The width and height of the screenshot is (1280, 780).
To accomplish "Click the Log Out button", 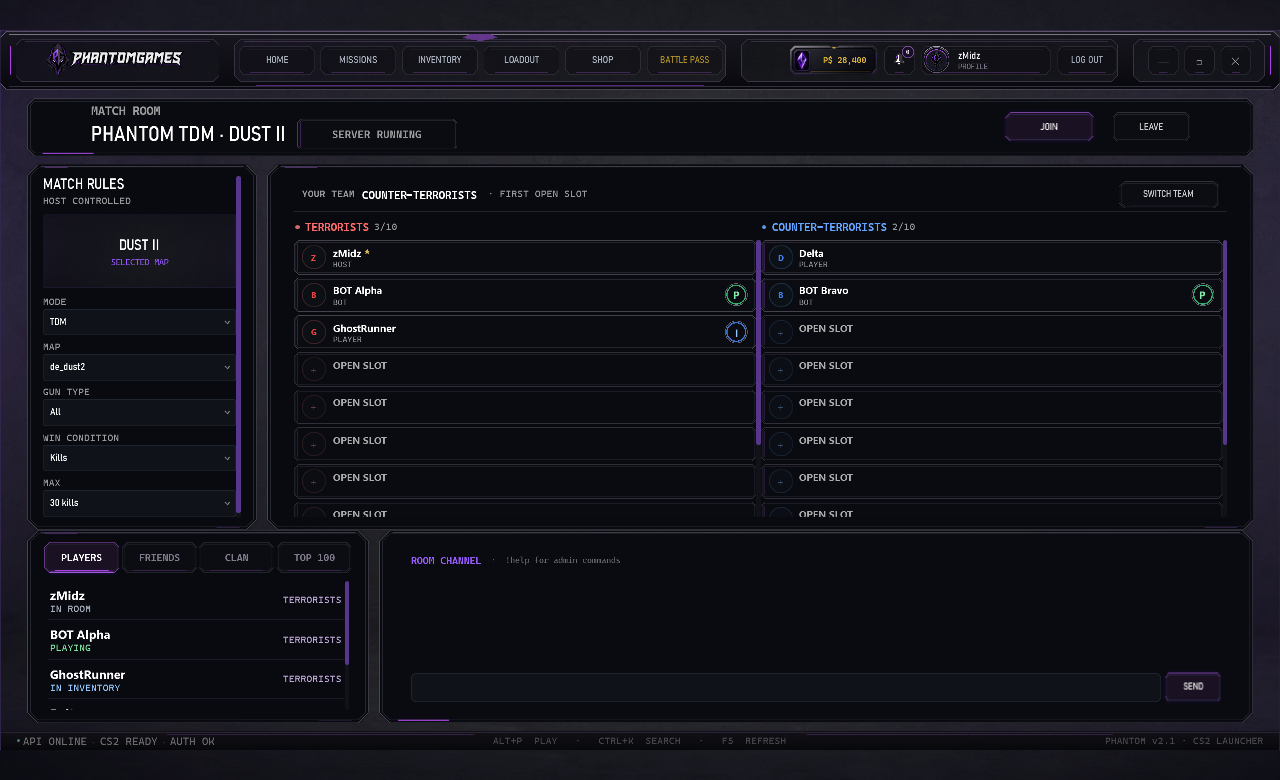I will point(1087,60).
